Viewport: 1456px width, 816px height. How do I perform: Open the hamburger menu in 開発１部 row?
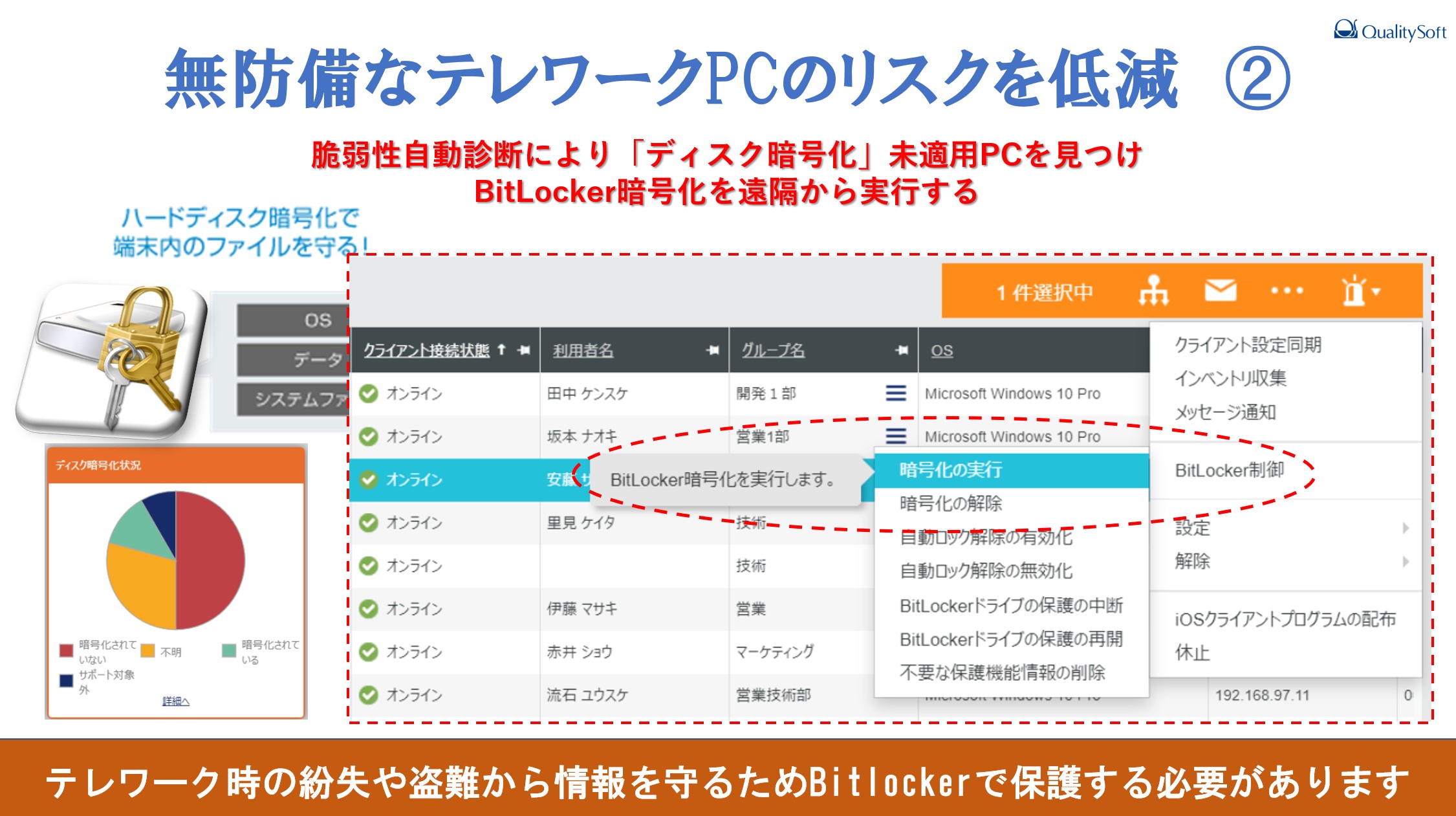896,393
